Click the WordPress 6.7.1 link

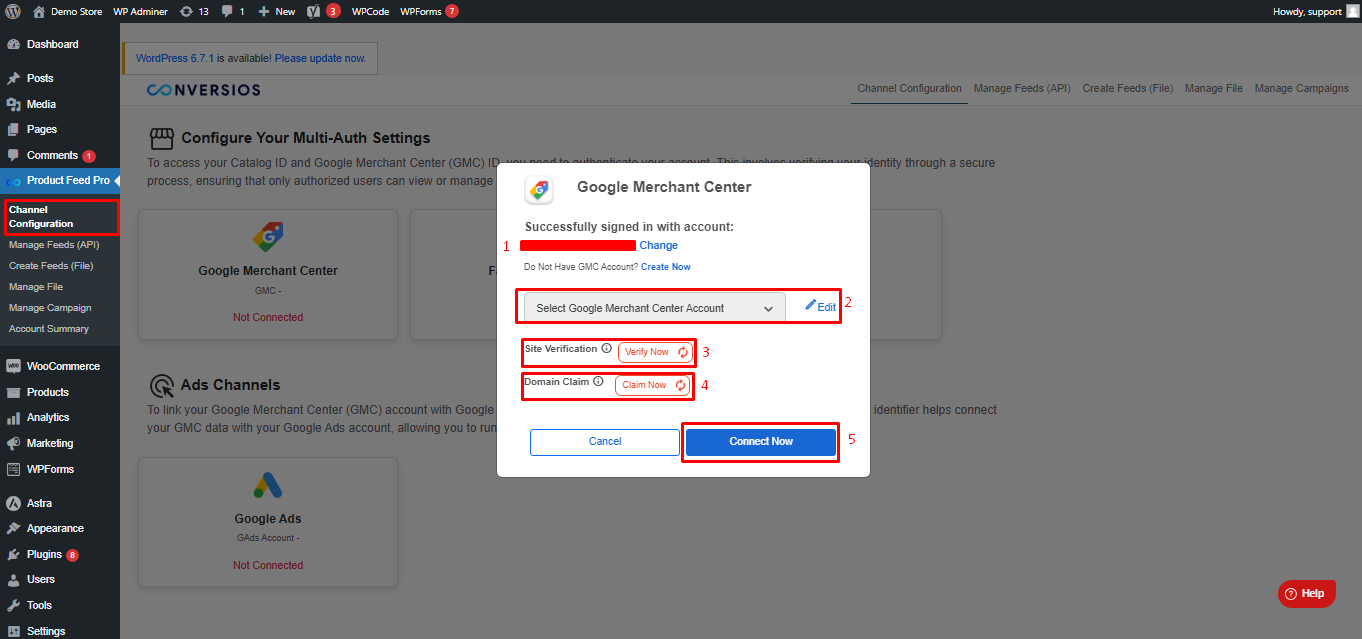[175, 58]
